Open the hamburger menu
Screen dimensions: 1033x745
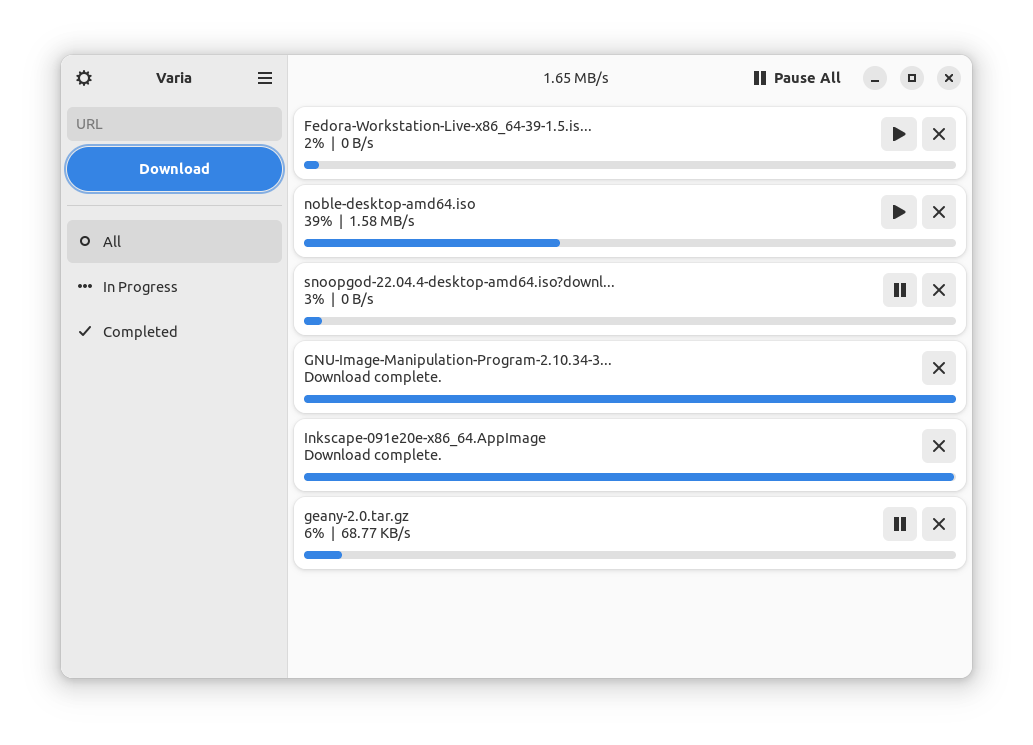264,78
